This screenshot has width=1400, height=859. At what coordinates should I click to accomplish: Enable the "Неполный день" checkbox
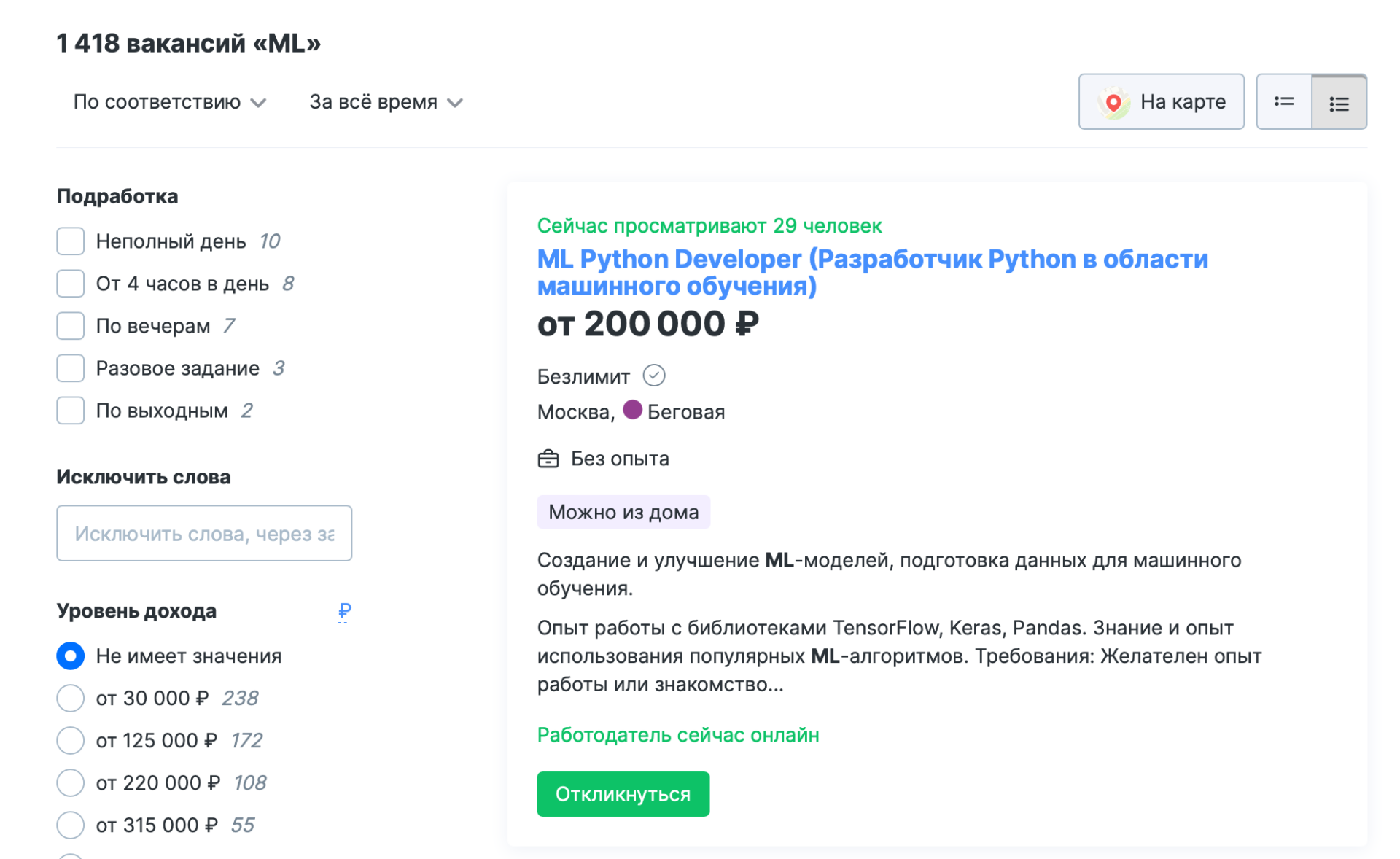click(70, 241)
